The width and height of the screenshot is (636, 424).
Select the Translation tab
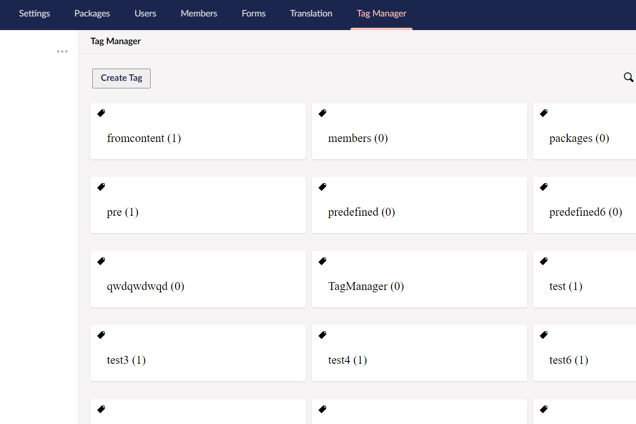click(311, 14)
